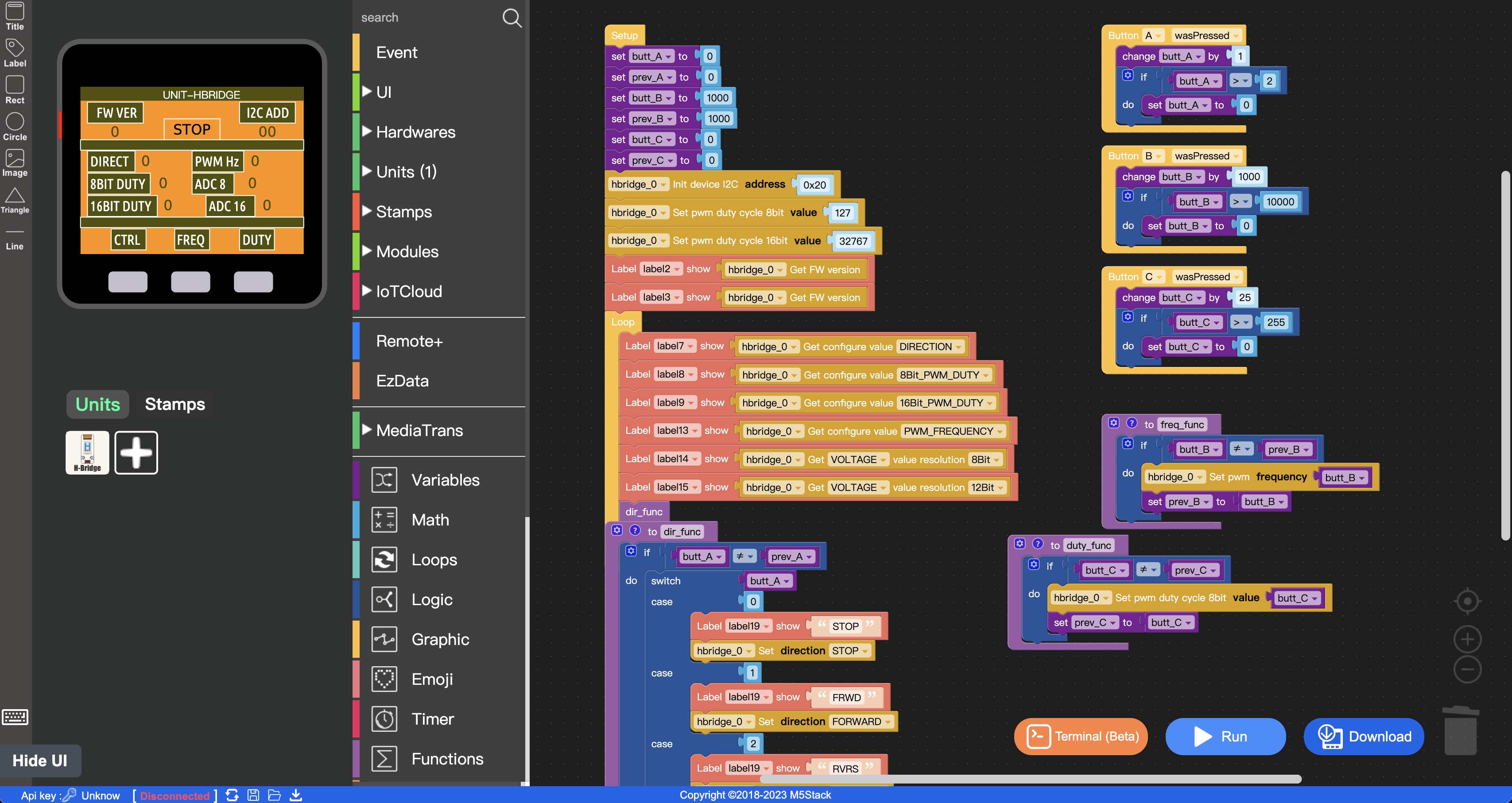Select the Circle shape tool
Viewport: 1512px width, 803px height.
tap(15, 126)
